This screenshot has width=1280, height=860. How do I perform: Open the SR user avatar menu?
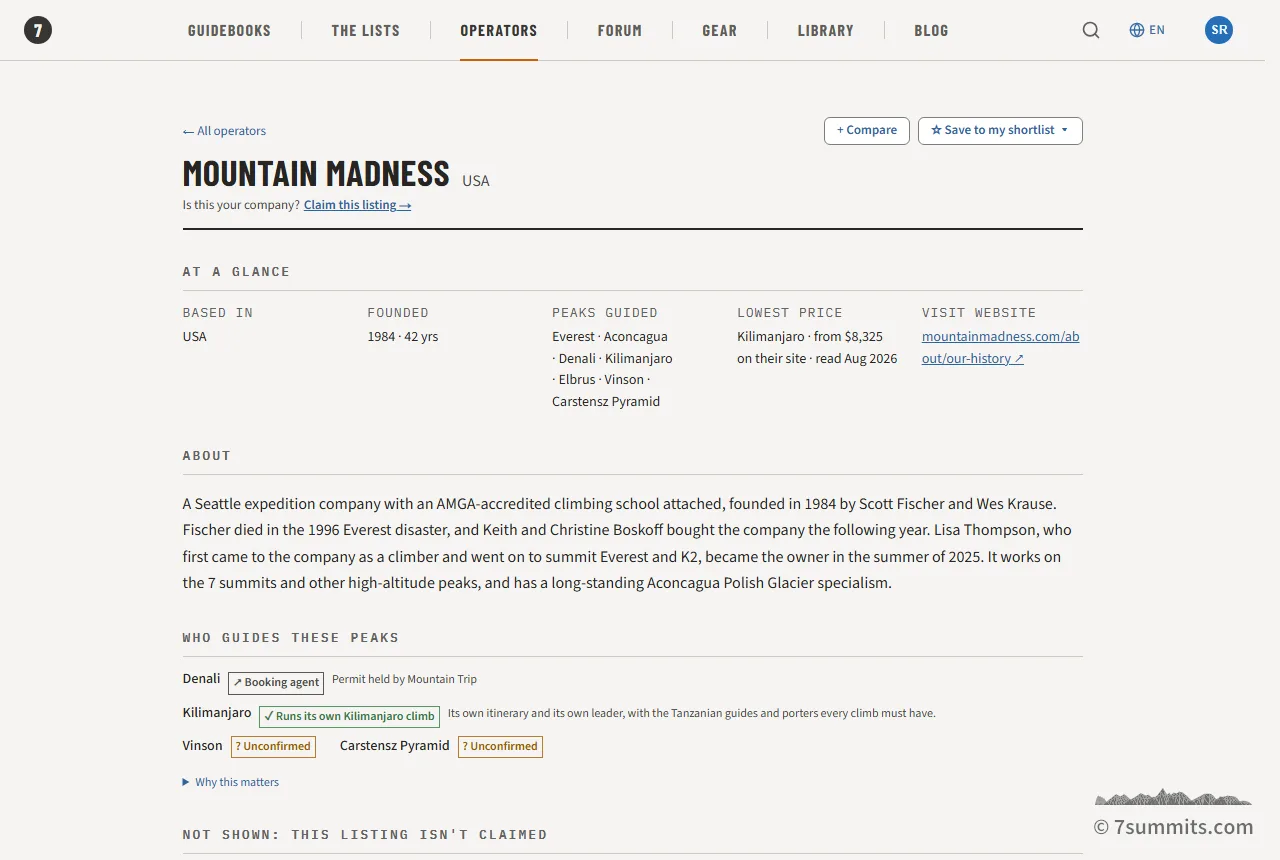[x=1219, y=30]
